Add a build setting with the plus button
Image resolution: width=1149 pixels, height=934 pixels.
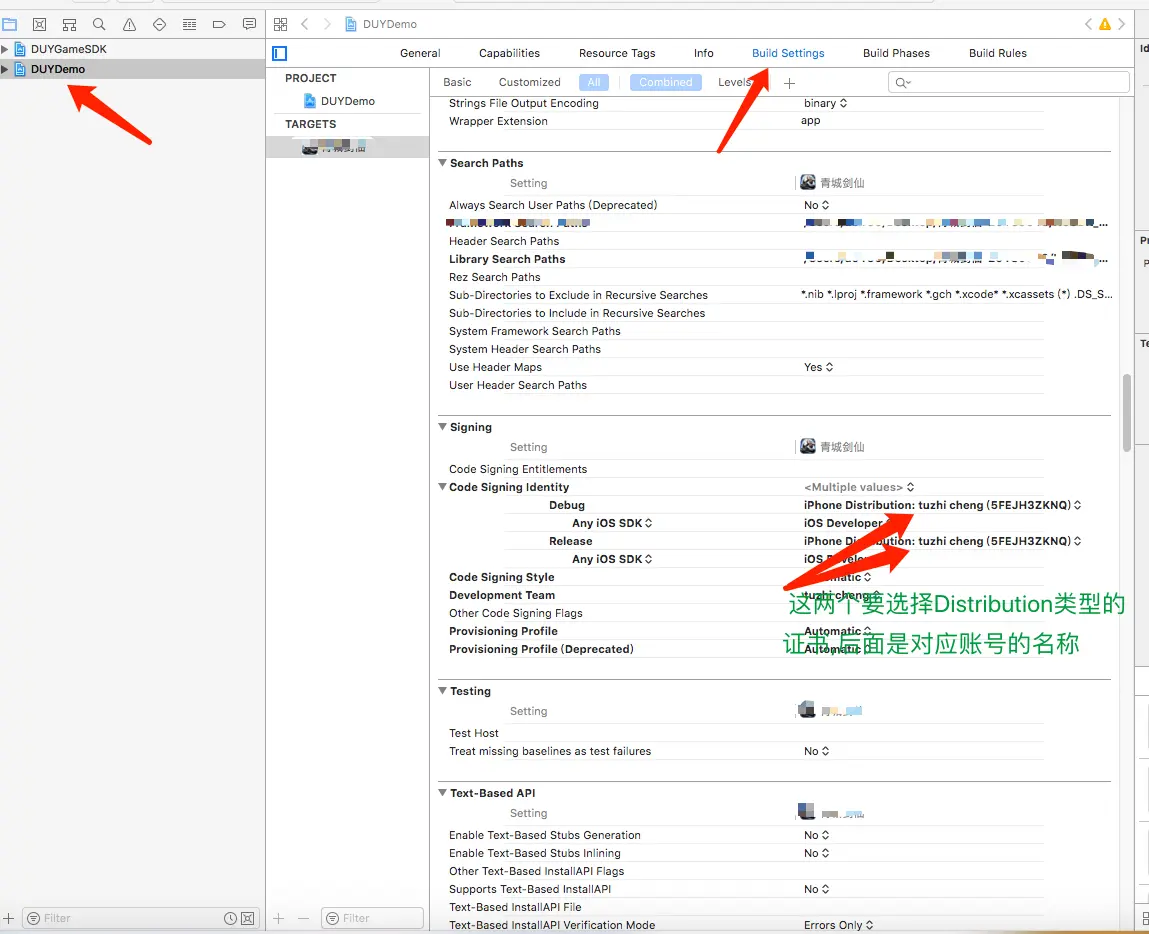789,83
